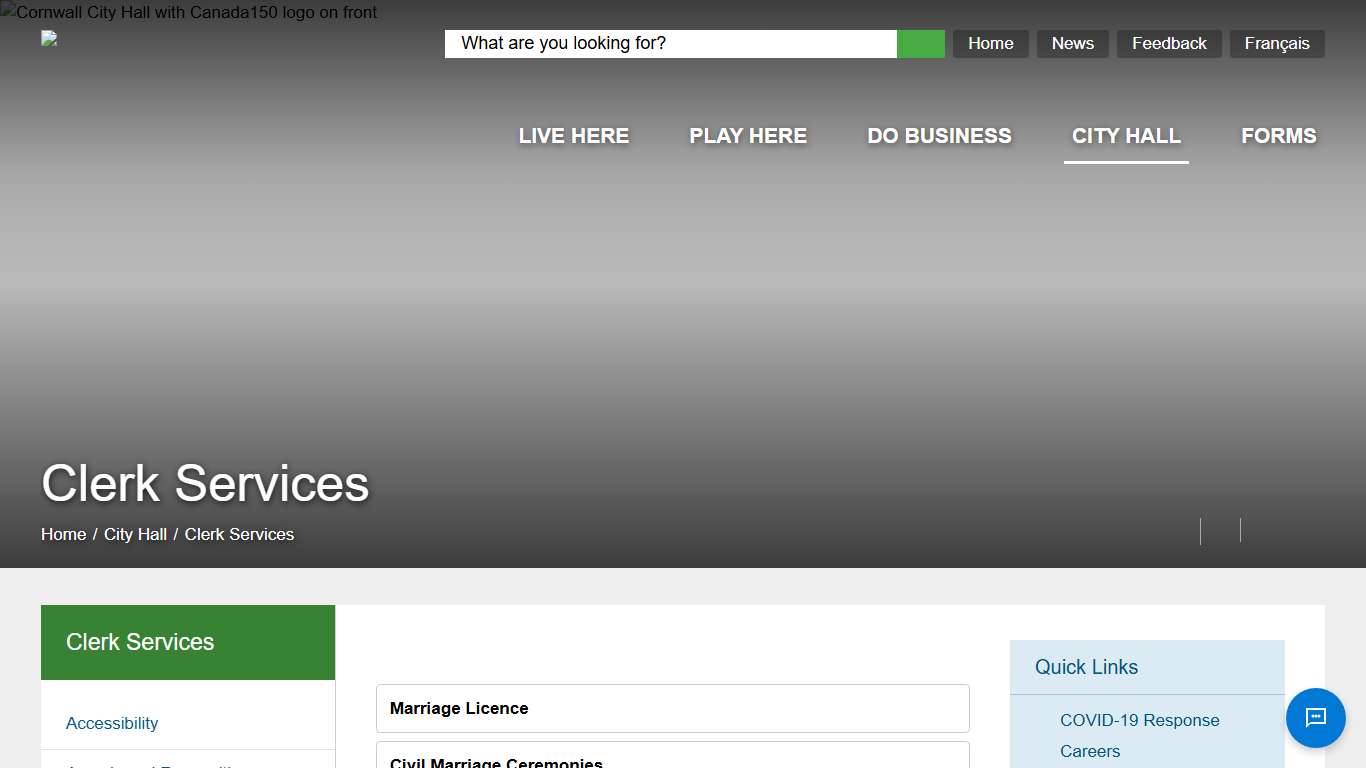The height and width of the screenshot is (768, 1366).
Task: Open the News page
Action: tap(1072, 44)
